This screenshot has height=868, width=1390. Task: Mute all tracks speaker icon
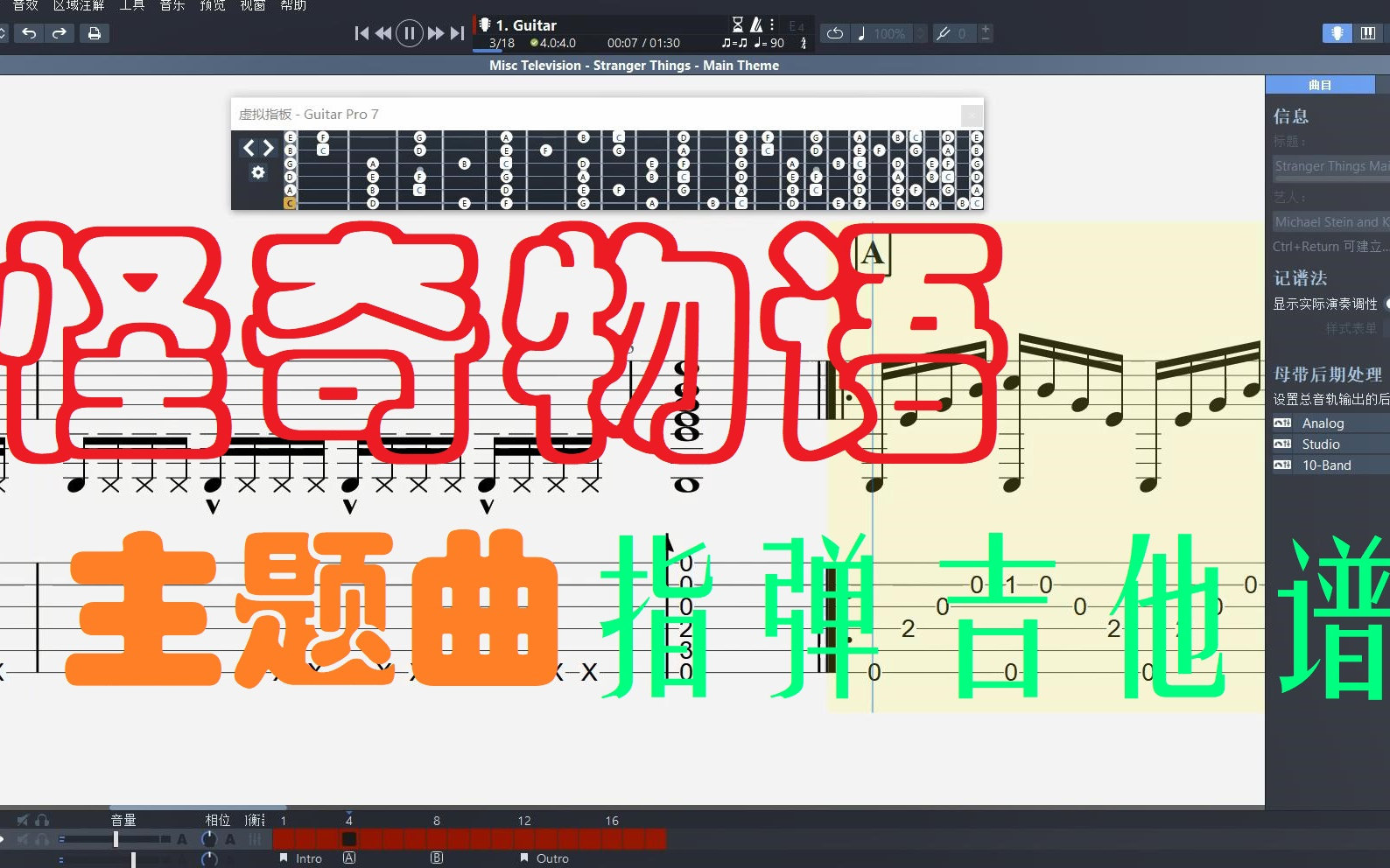(23, 820)
